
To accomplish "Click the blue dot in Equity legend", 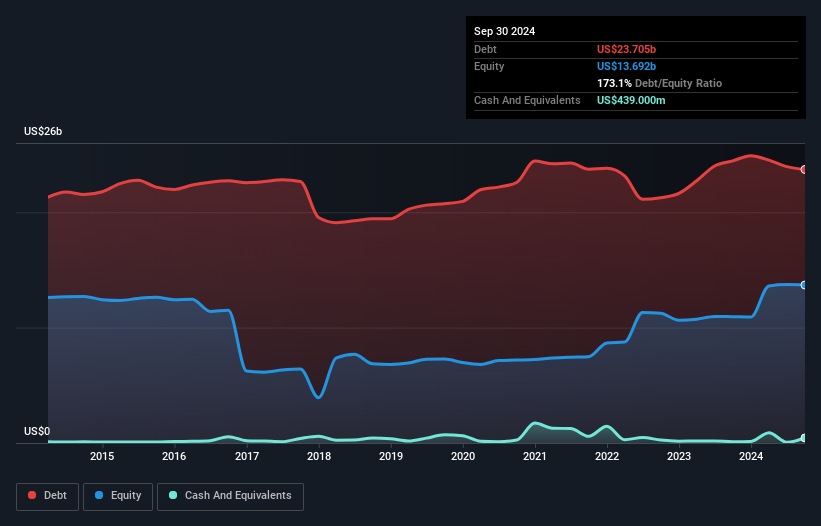I will (98, 495).
